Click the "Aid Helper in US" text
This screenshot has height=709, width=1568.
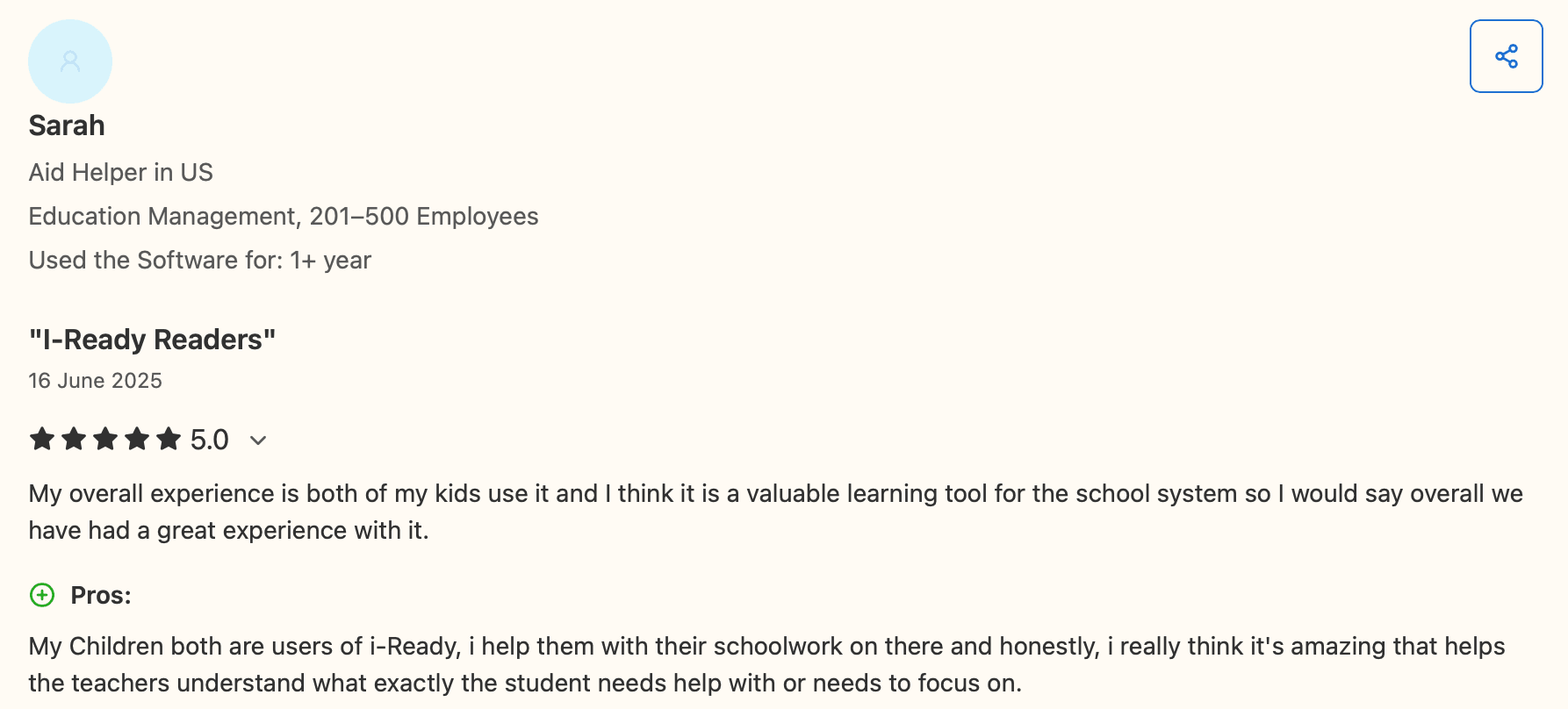(x=120, y=173)
